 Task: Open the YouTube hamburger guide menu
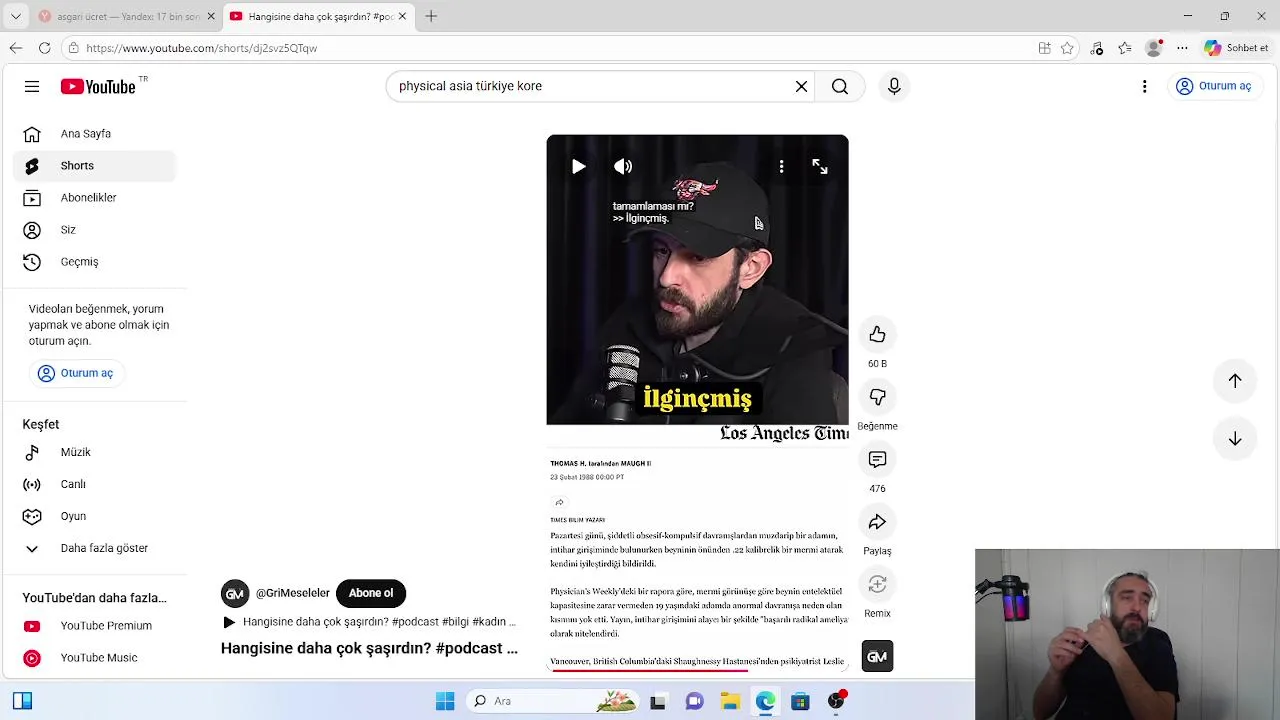(32, 86)
